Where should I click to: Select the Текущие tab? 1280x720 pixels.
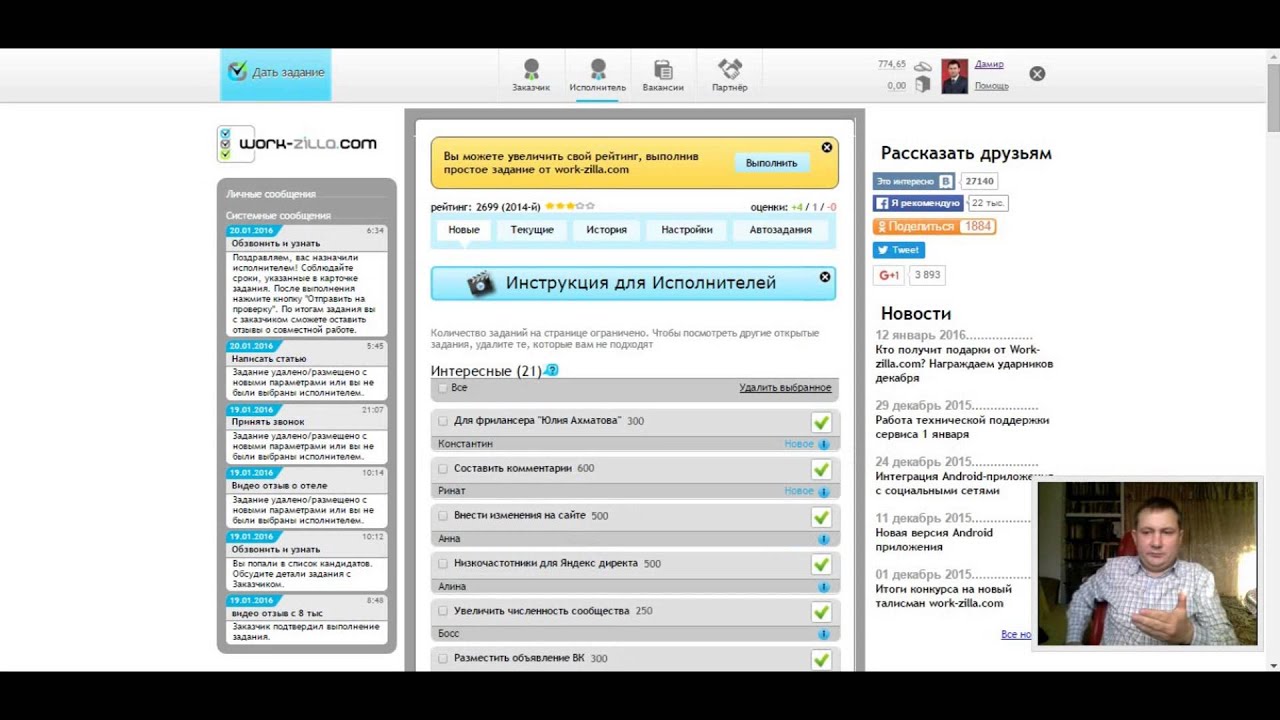pyautogui.click(x=532, y=230)
